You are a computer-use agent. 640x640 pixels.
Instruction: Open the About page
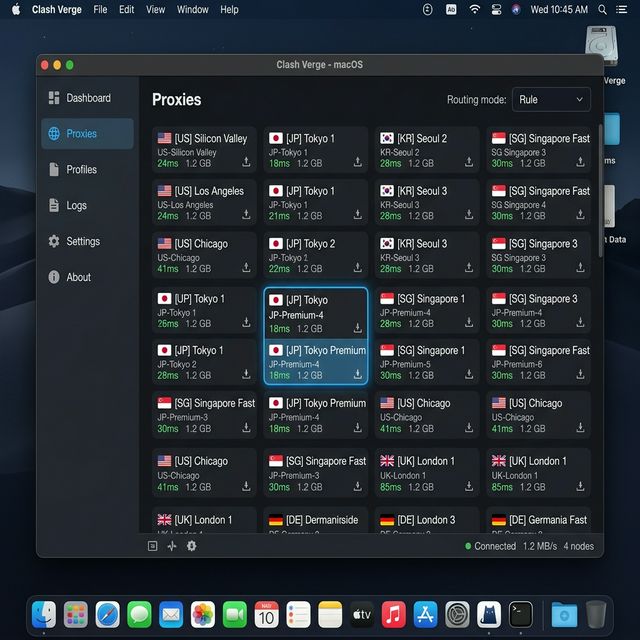pyautogui.click(x=78, y=277)
